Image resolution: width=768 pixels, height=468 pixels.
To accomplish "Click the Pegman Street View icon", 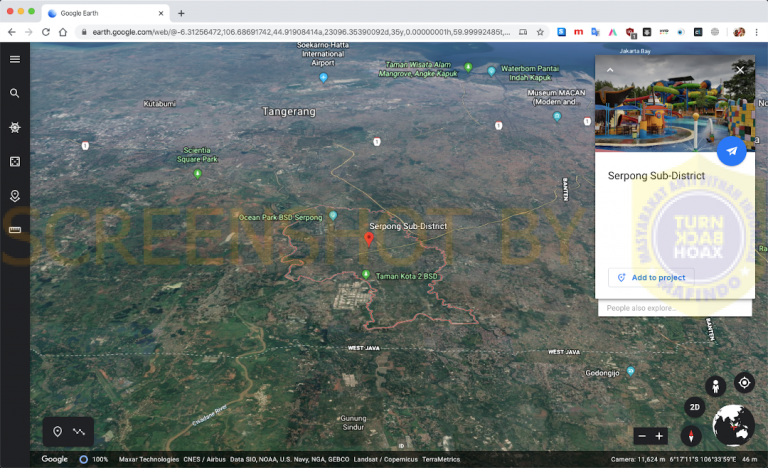I will pyautogui.click(x=715, y=386).
